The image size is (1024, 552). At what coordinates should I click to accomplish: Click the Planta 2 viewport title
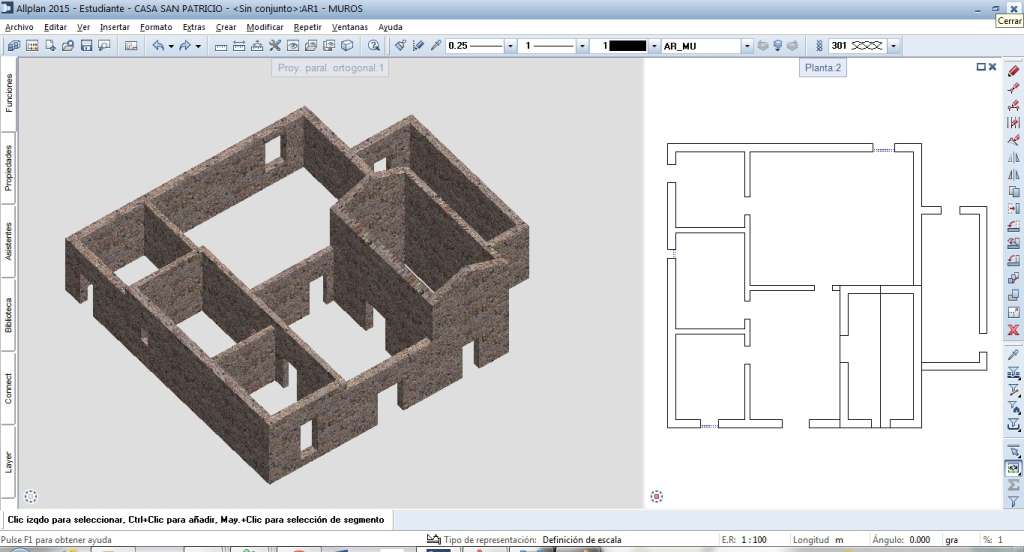pos(824,68)
